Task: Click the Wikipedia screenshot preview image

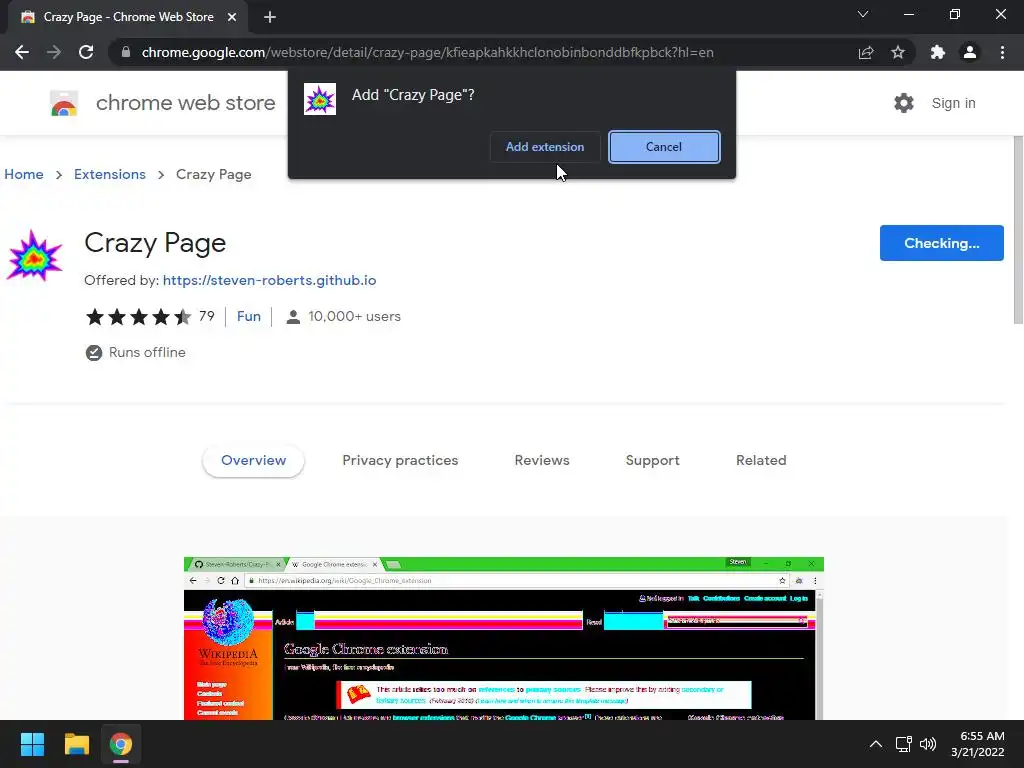Action: point(504,639)
